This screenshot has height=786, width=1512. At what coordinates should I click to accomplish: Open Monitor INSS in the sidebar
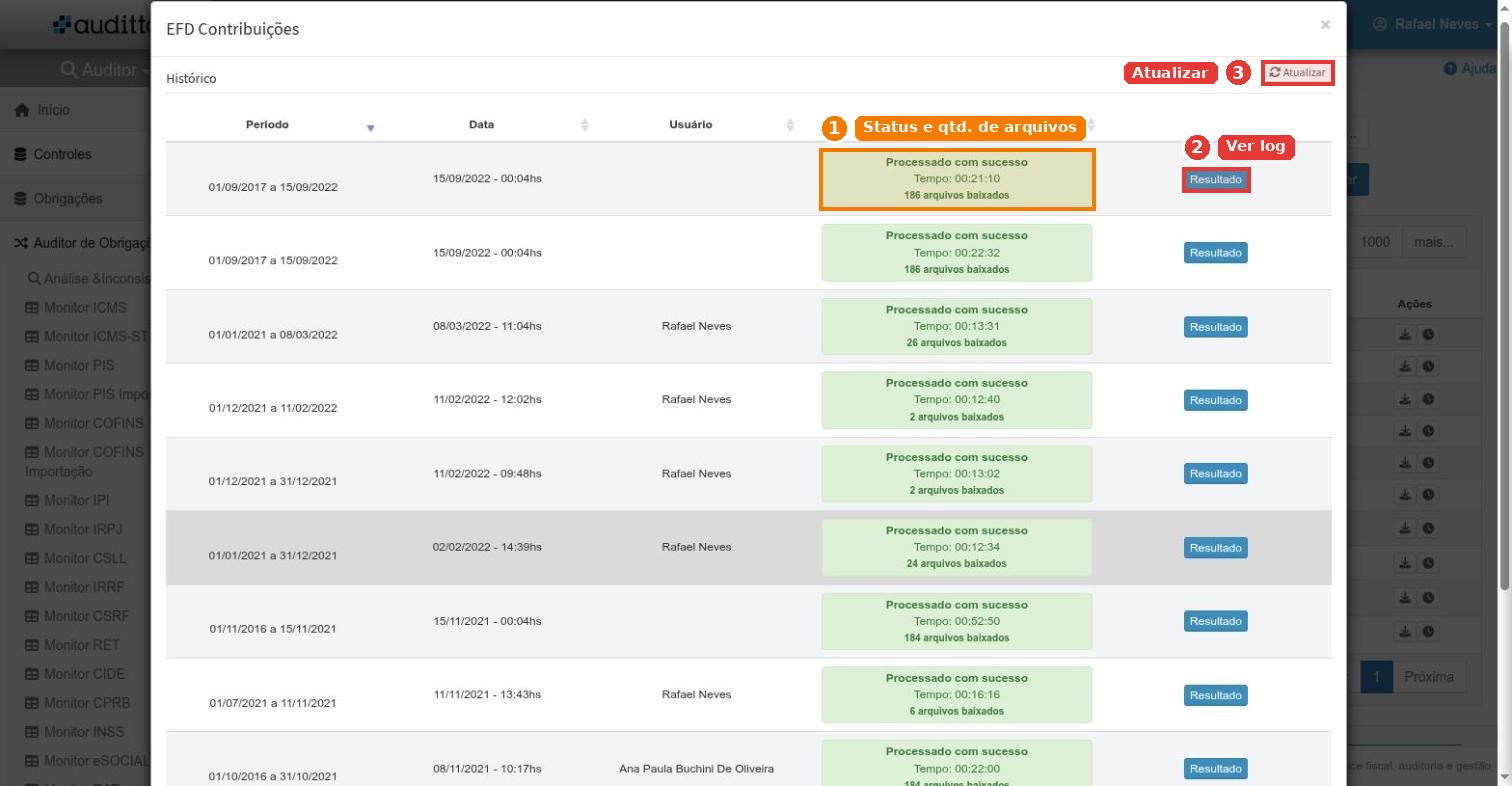click(x=76, y=732)
